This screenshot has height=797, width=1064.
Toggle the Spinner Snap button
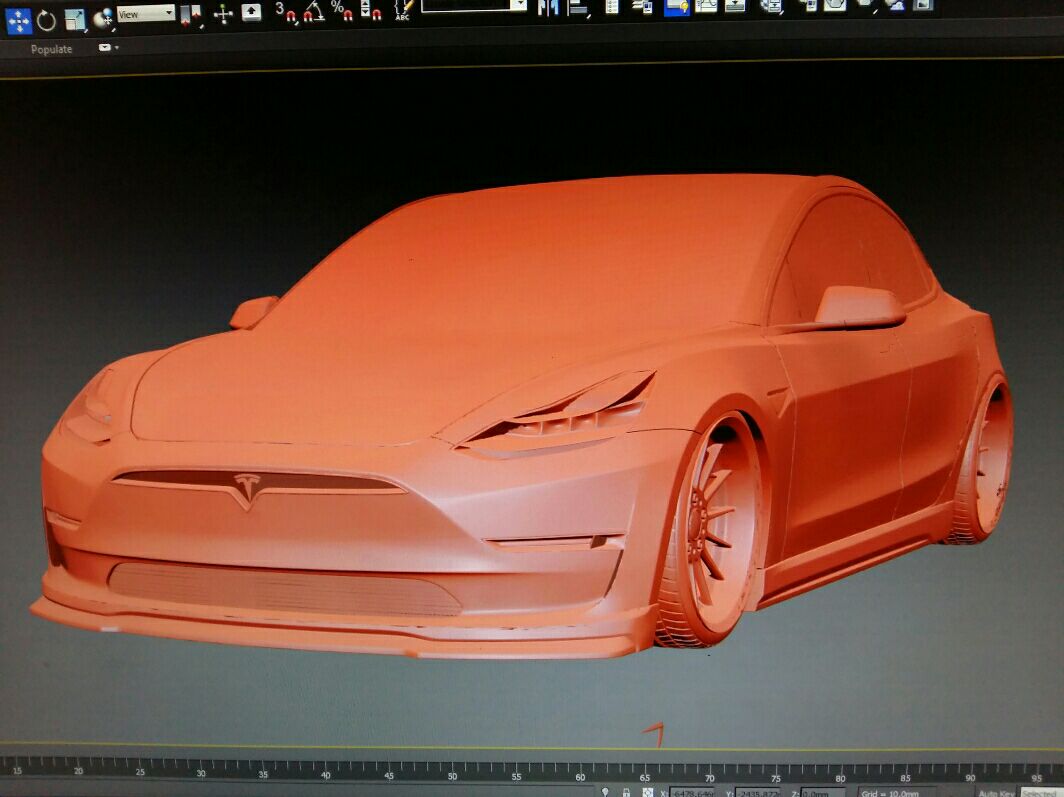click(370, 9)
